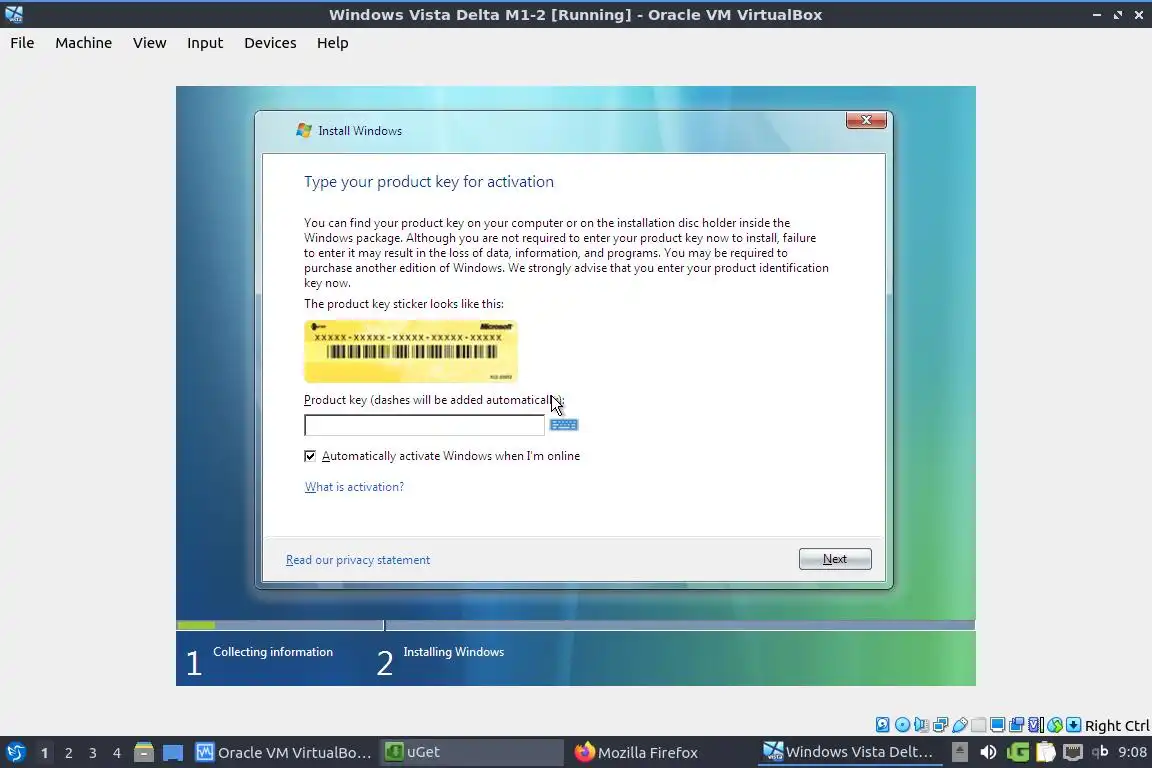This screenshot has width=1152, height=768.
Task: Click the Windows flag icon in Install Windows title
Action: pos(303,130)
